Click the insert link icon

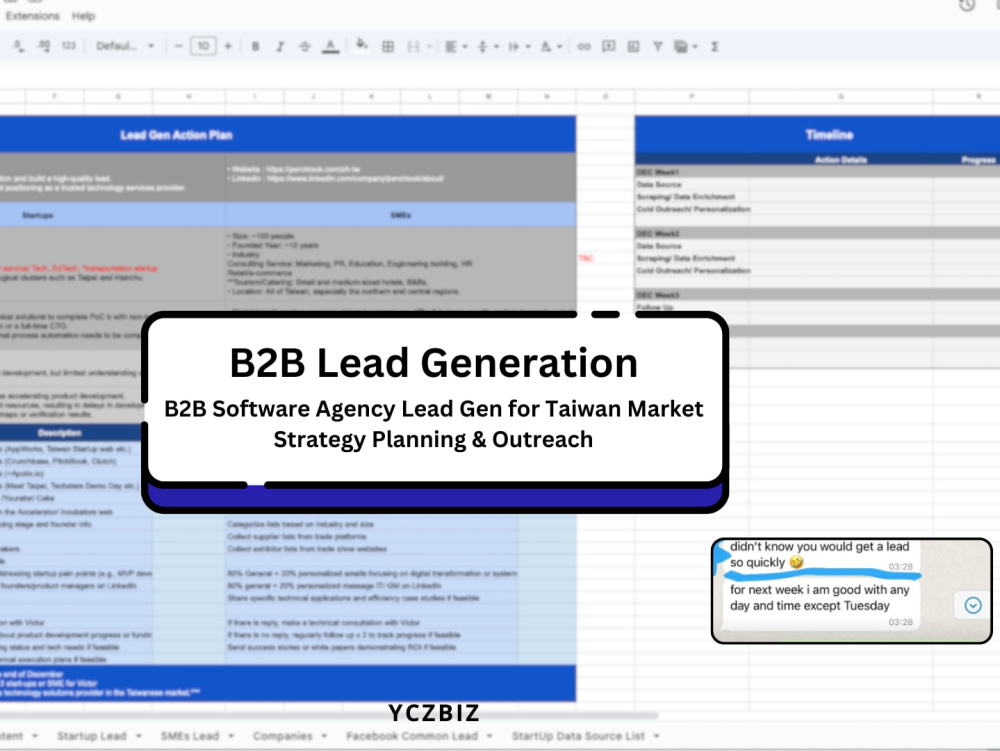(584, 46)
